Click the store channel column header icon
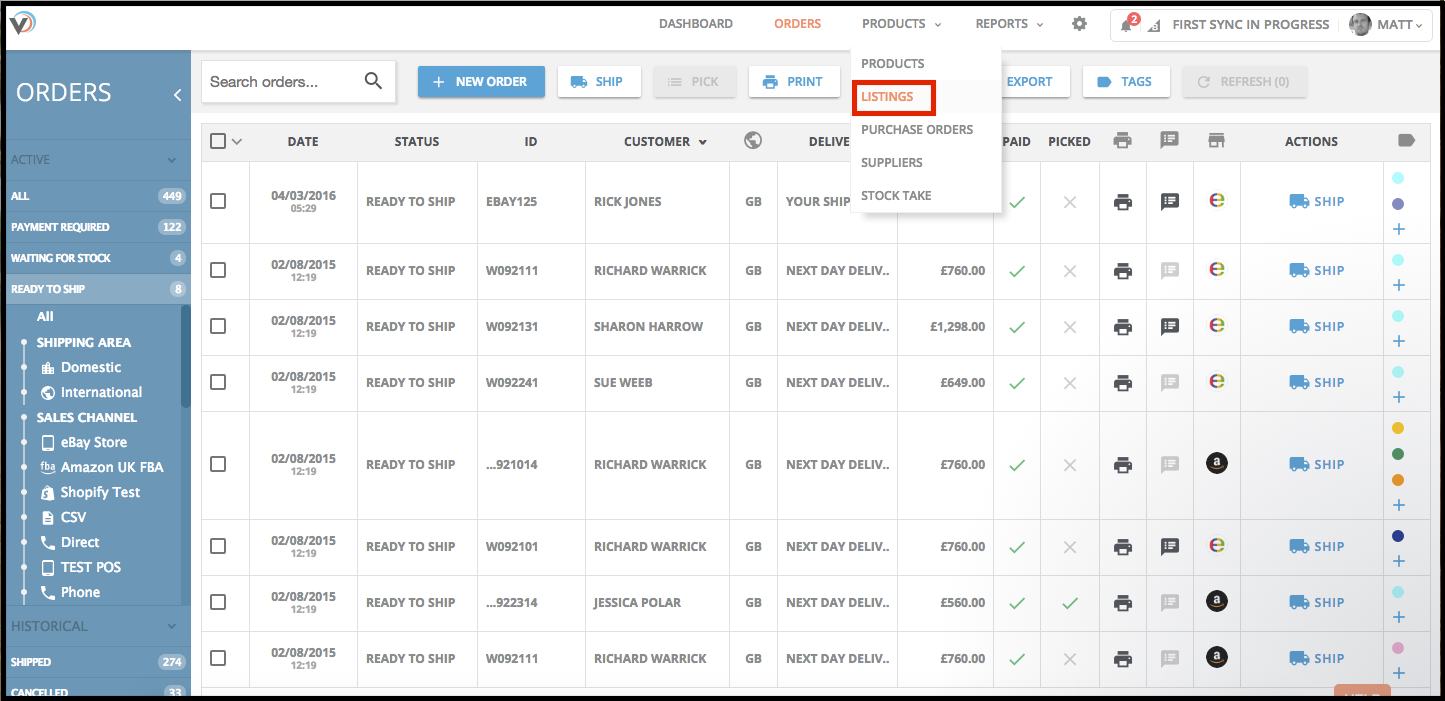 (x=1216, y=141)
